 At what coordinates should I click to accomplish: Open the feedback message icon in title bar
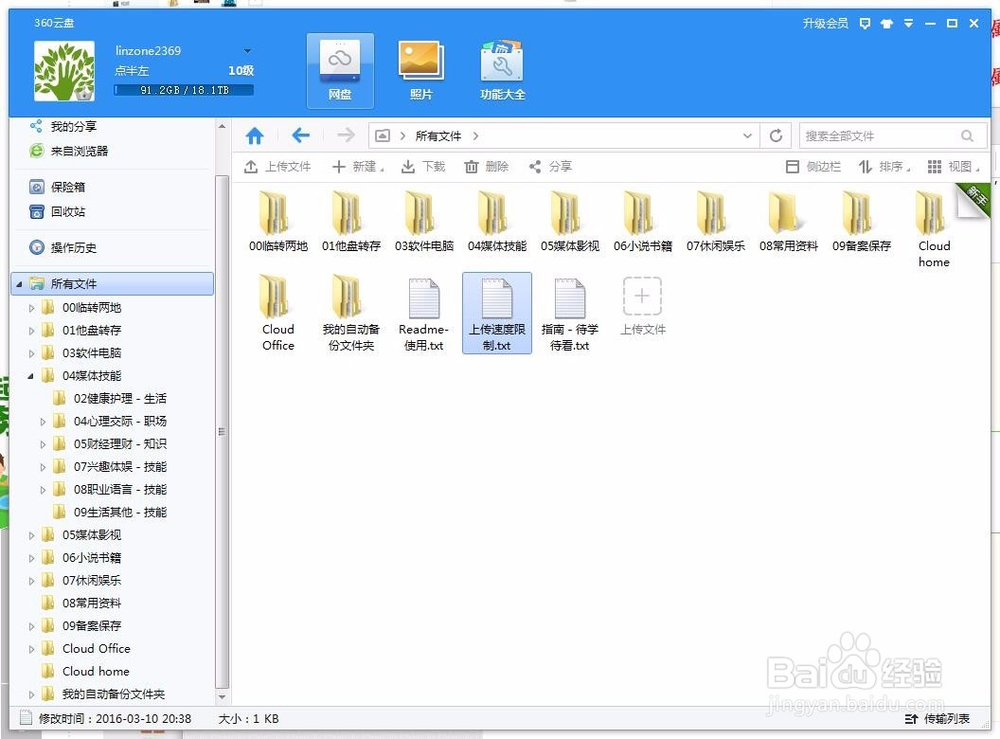click(865, 24)
